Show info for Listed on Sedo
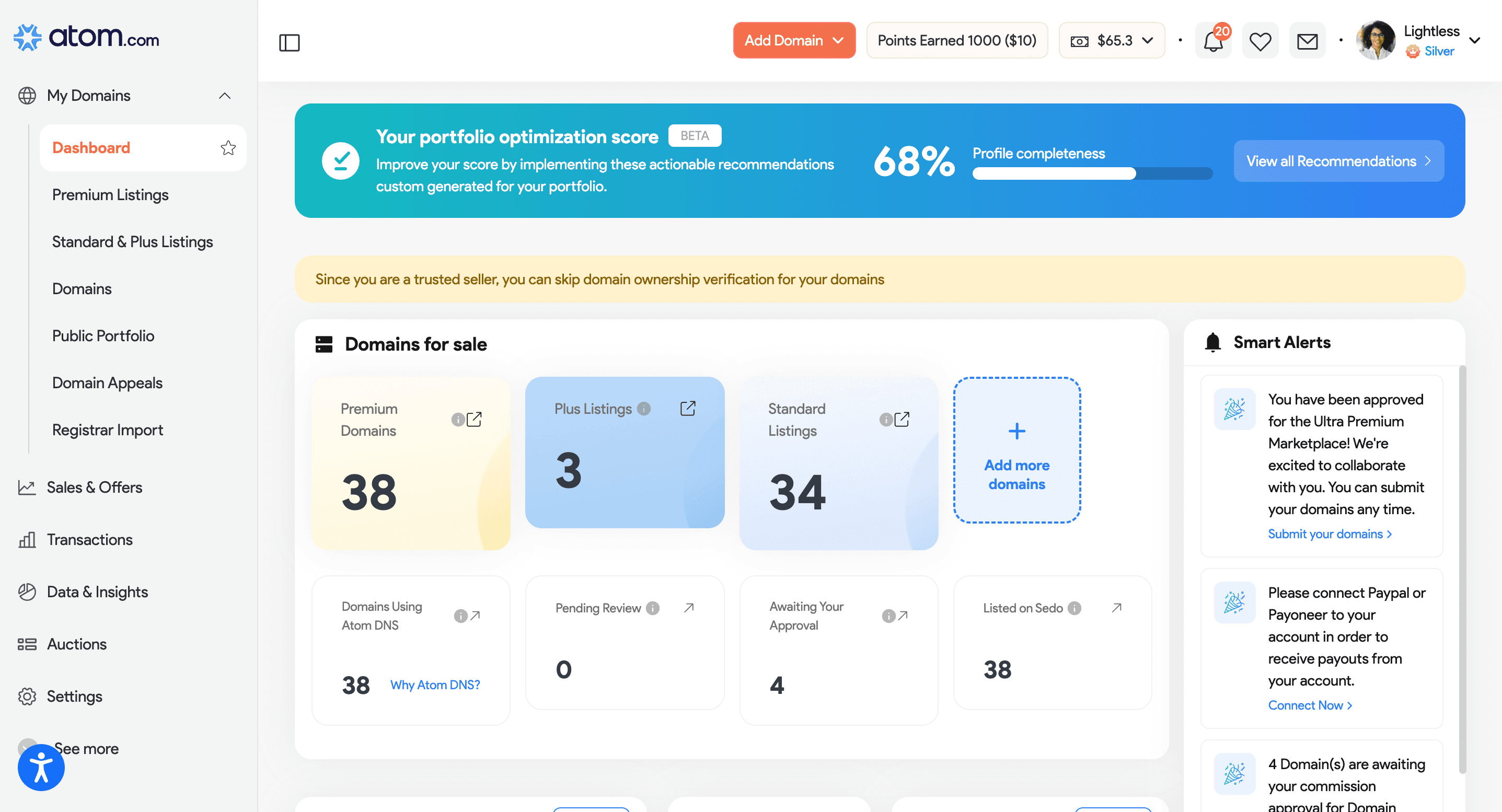 pyautogui.click(x=1074, y=608)
